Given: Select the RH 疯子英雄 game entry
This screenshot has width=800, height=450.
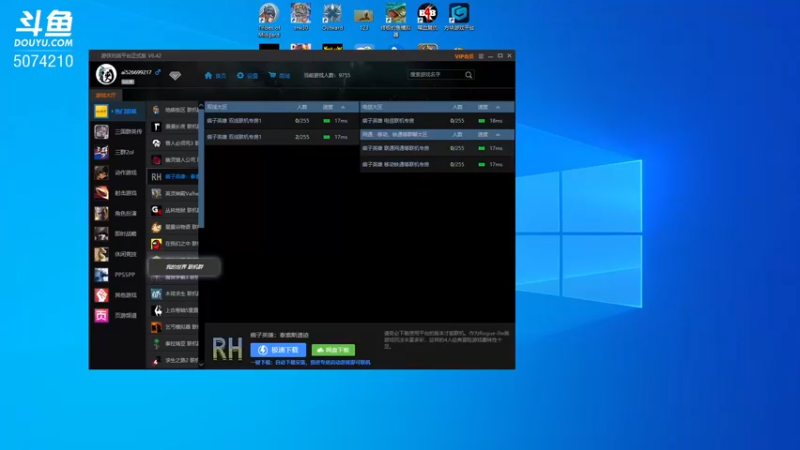Looking at the screenshot, I should [x=173, y=177].
